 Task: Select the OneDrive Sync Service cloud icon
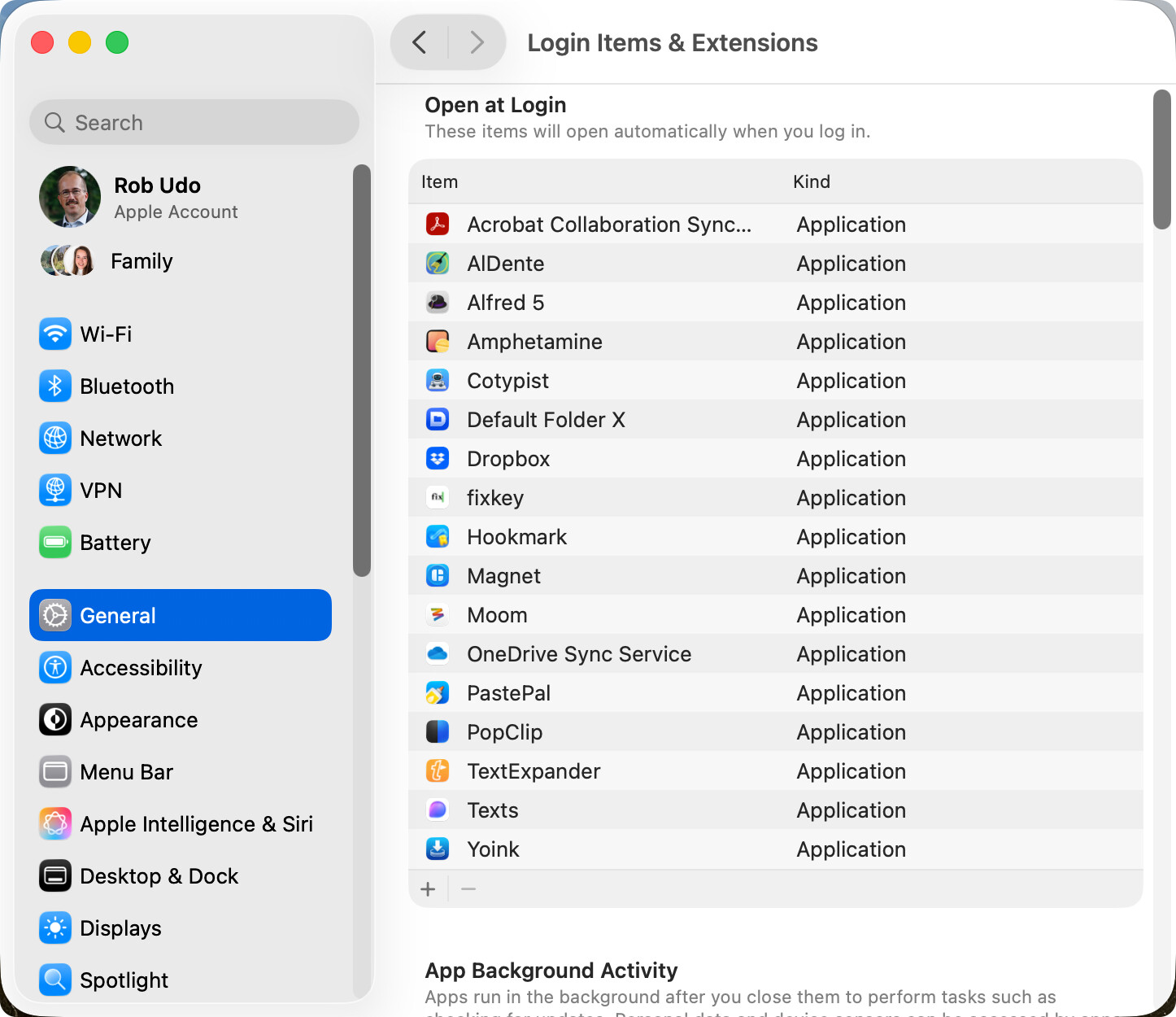tap(438, 654)
